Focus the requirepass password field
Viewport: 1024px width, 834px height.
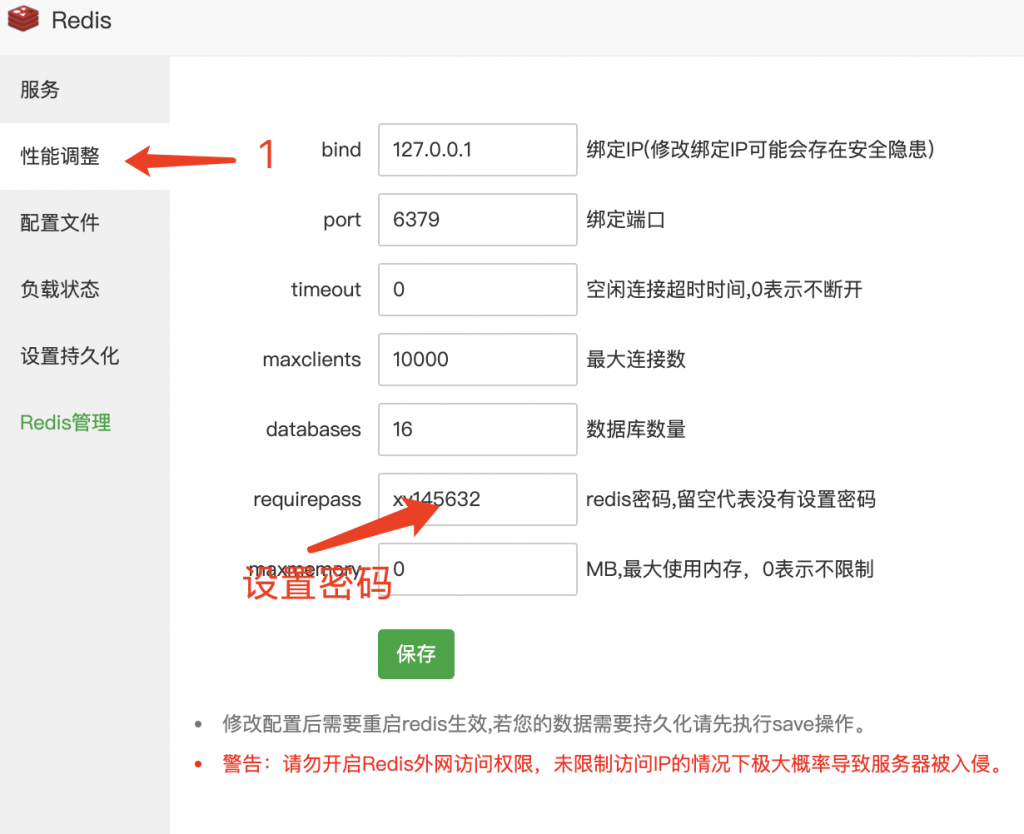pyautogui.click(x=477, y=499)
